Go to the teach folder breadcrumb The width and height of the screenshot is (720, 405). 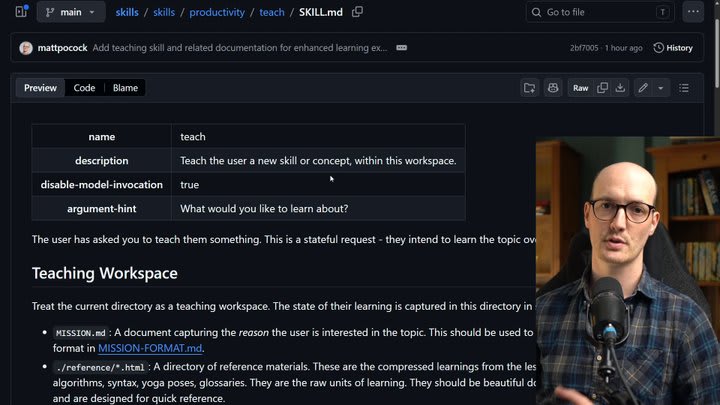pyautogui.click(x=272, y=12)
